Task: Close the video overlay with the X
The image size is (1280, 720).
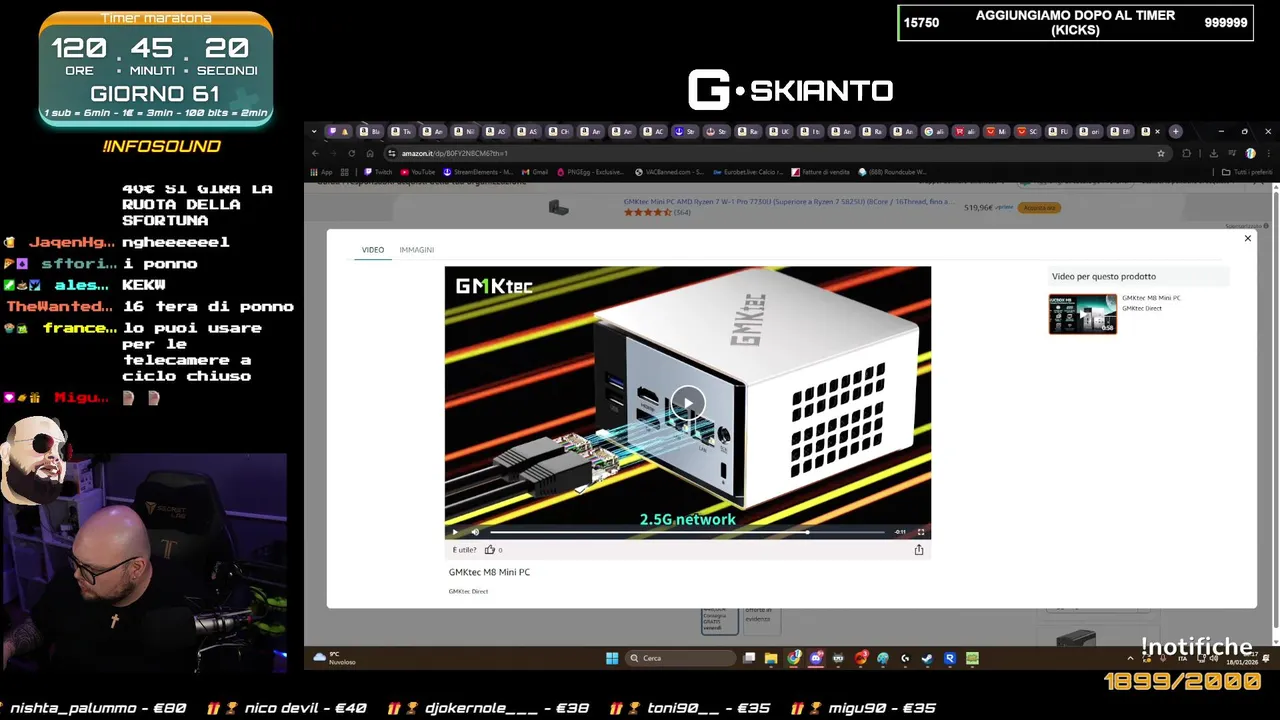Action: coord(1247,238)
